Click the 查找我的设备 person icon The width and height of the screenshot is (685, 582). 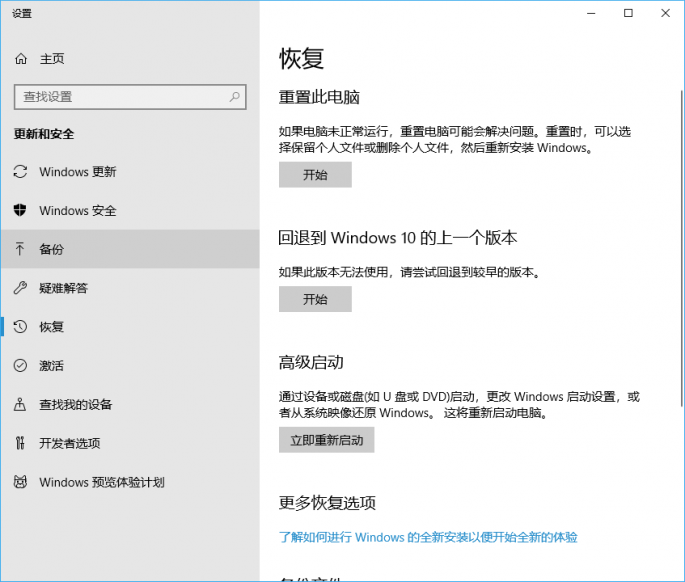pyautogui.click(x=21, y=405)
